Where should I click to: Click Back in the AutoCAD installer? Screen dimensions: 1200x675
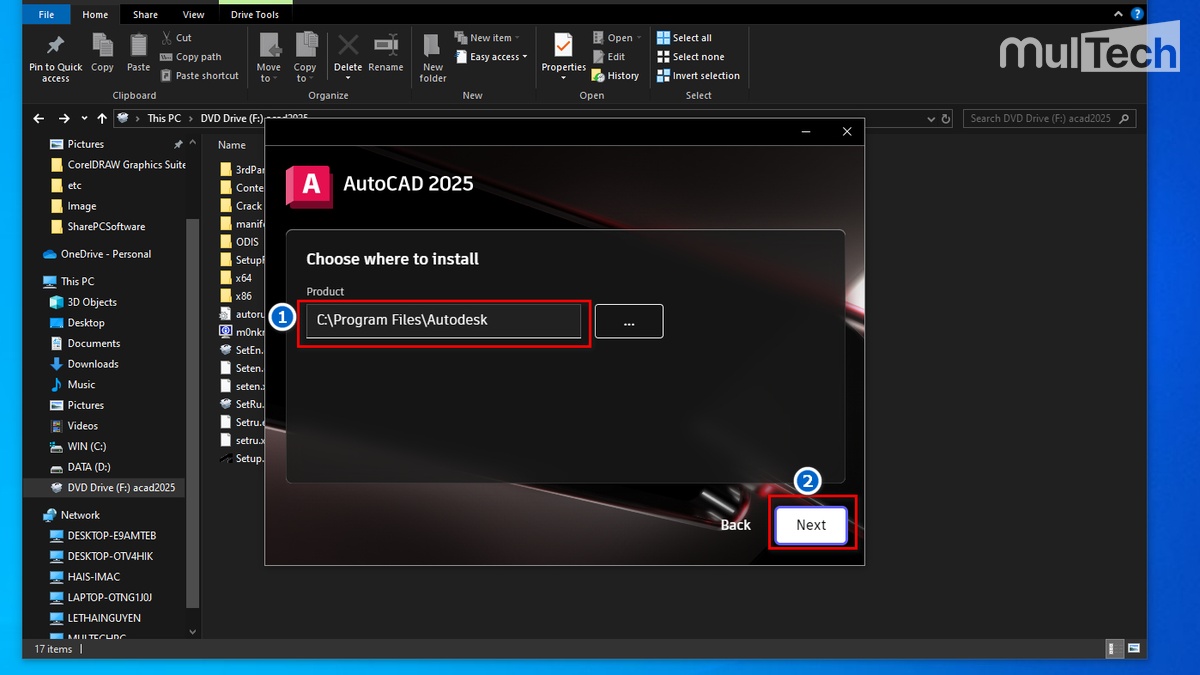(735, 524)
